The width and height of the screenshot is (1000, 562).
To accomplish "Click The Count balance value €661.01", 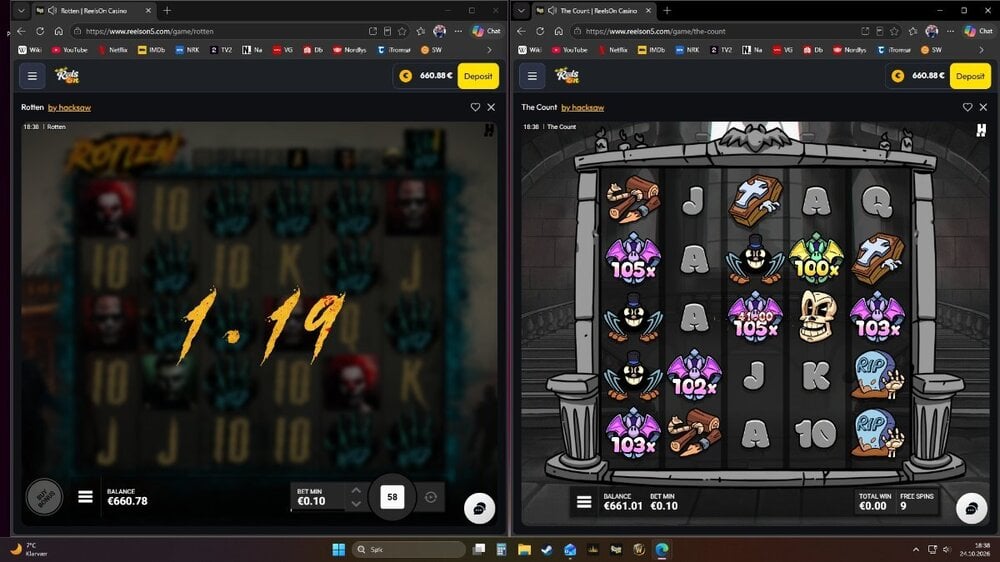I will click(x=623, y=506).
